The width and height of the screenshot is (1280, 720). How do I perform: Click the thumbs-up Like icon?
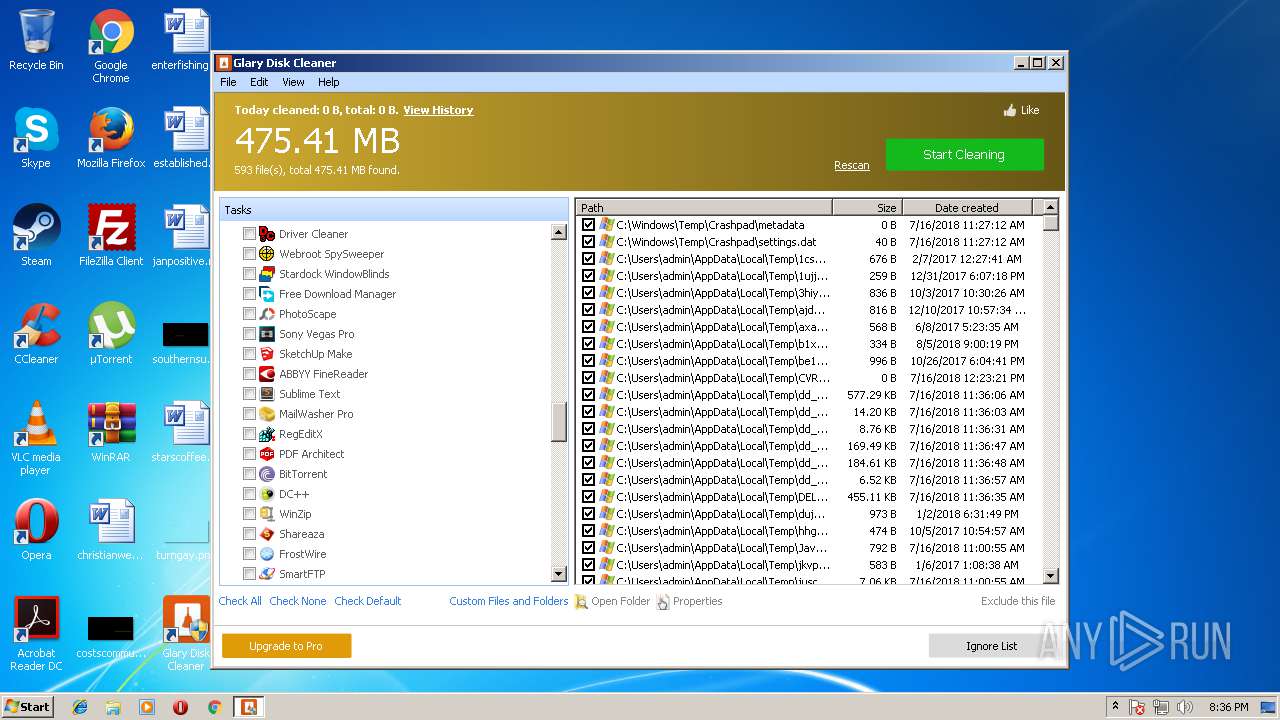point(1010,110)
